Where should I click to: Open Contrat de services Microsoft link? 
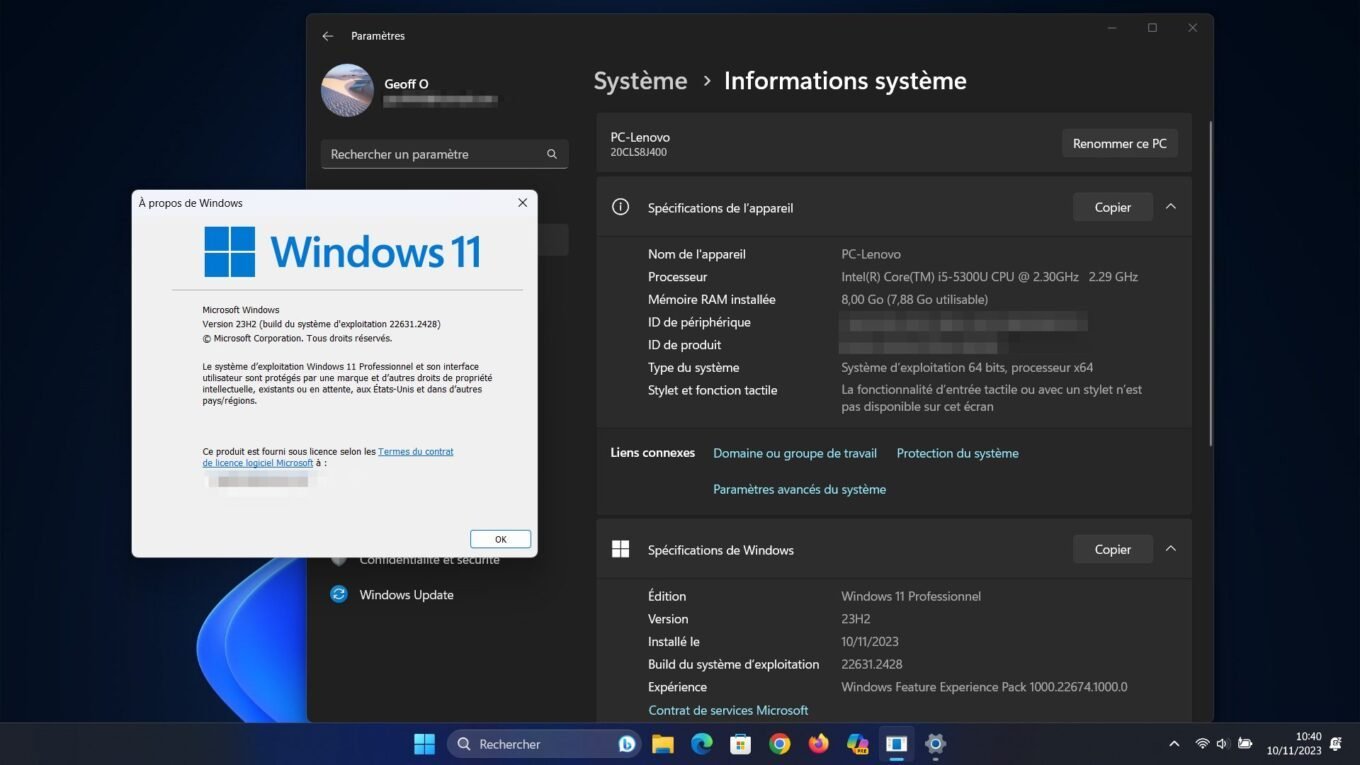click(x=728, y=710)
